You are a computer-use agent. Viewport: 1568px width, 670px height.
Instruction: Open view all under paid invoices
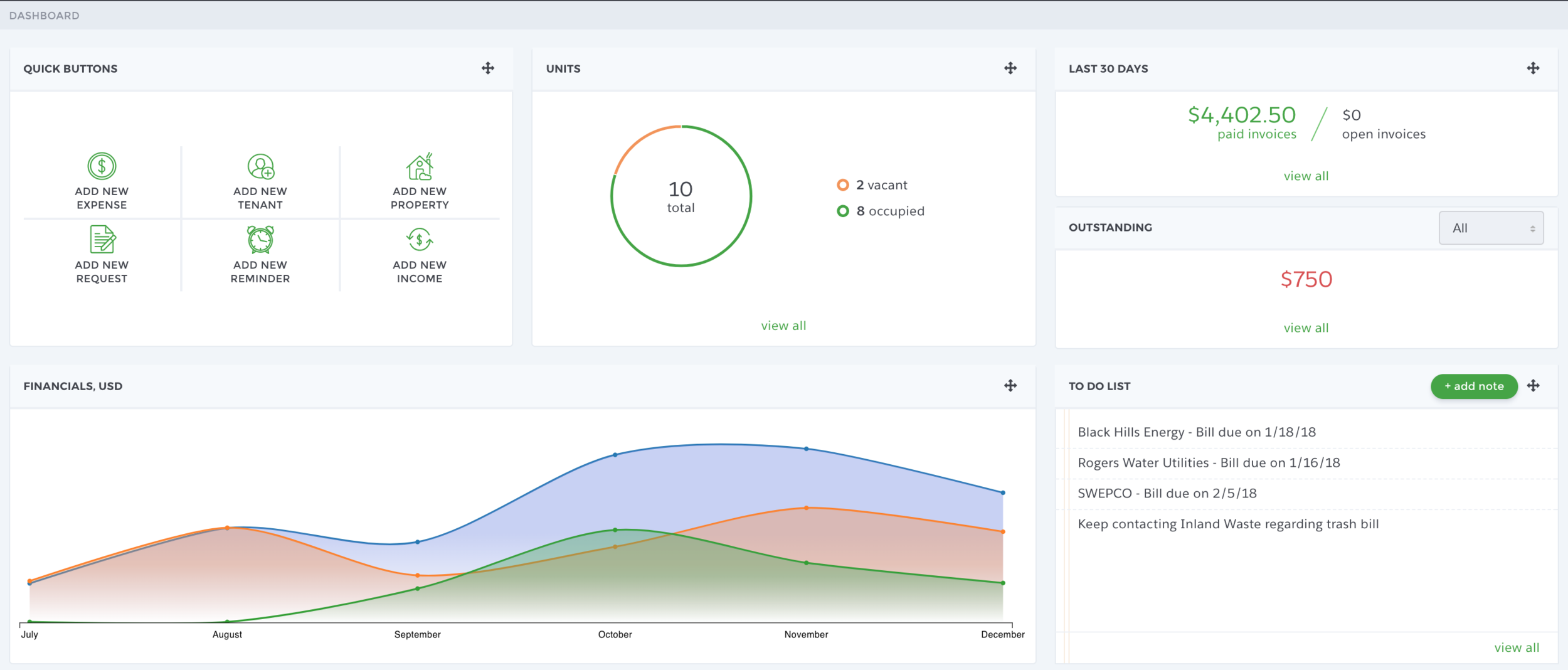coord(1306,176)
